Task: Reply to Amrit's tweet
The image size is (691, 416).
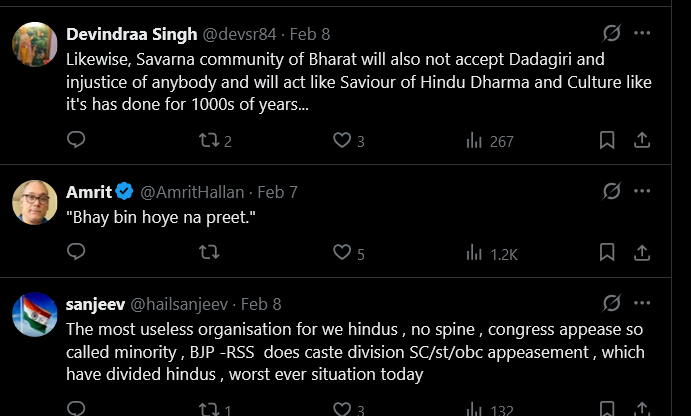Action: point(76,253)
